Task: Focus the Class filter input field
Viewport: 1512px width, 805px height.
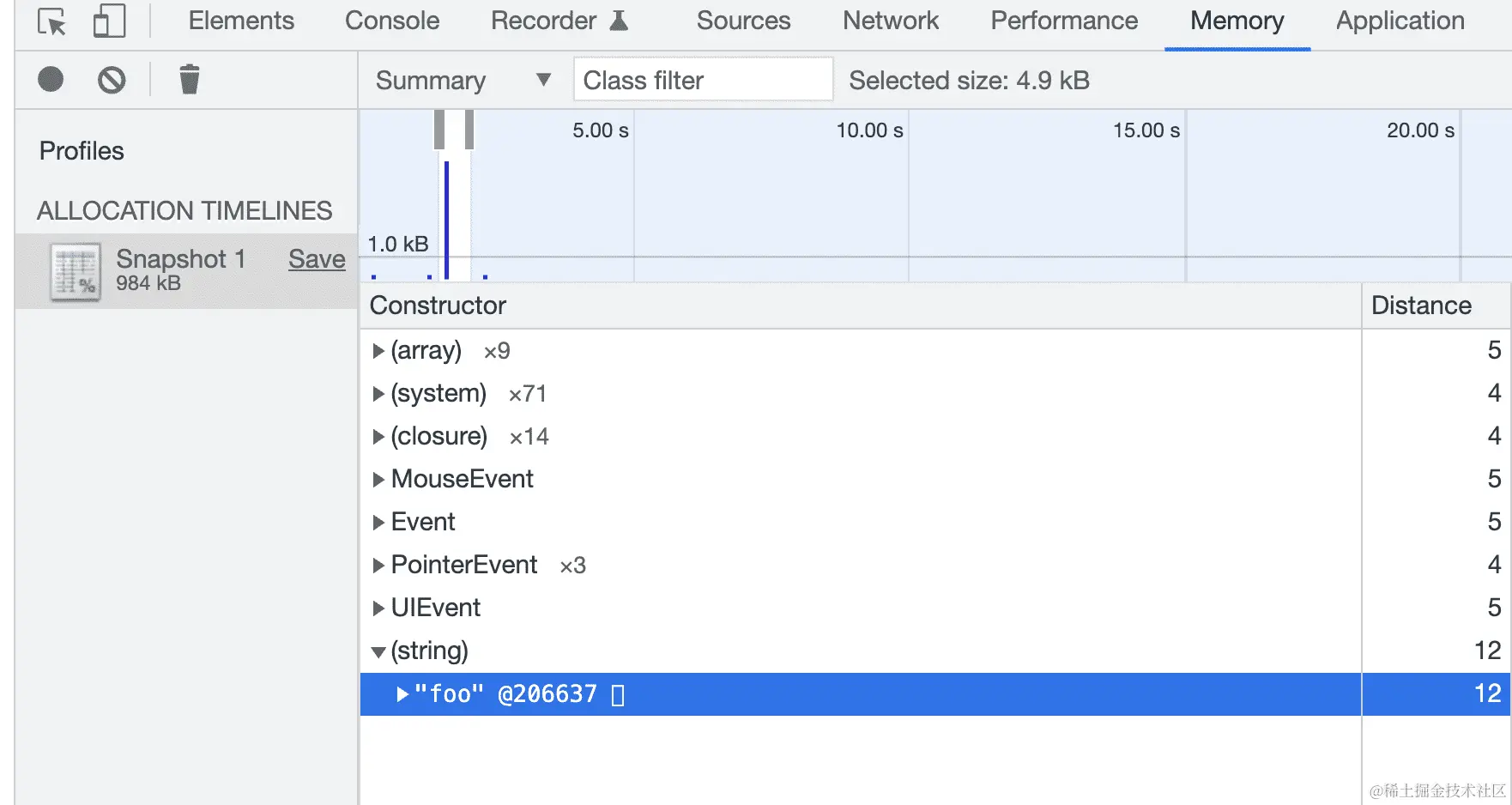Action: [x=703, y=81]
